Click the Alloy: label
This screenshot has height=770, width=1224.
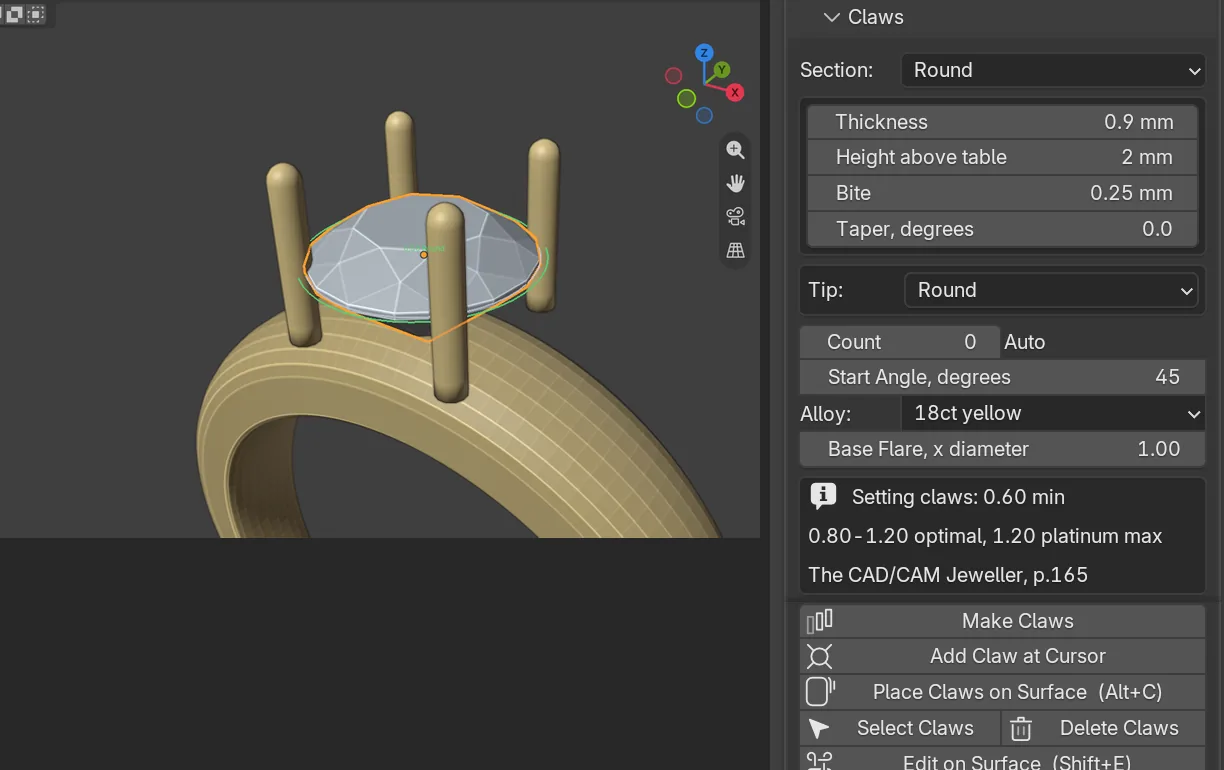[827, 413]
